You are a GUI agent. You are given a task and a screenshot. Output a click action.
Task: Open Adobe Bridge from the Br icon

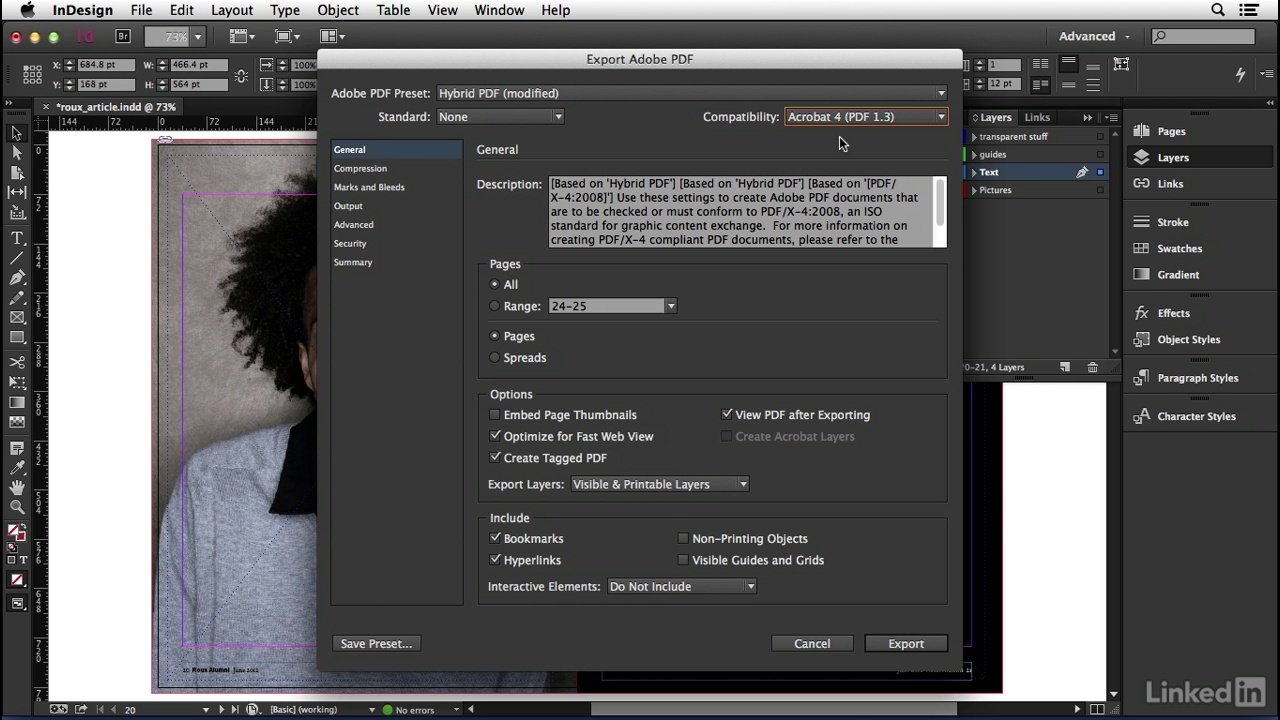tap(123, 36)
